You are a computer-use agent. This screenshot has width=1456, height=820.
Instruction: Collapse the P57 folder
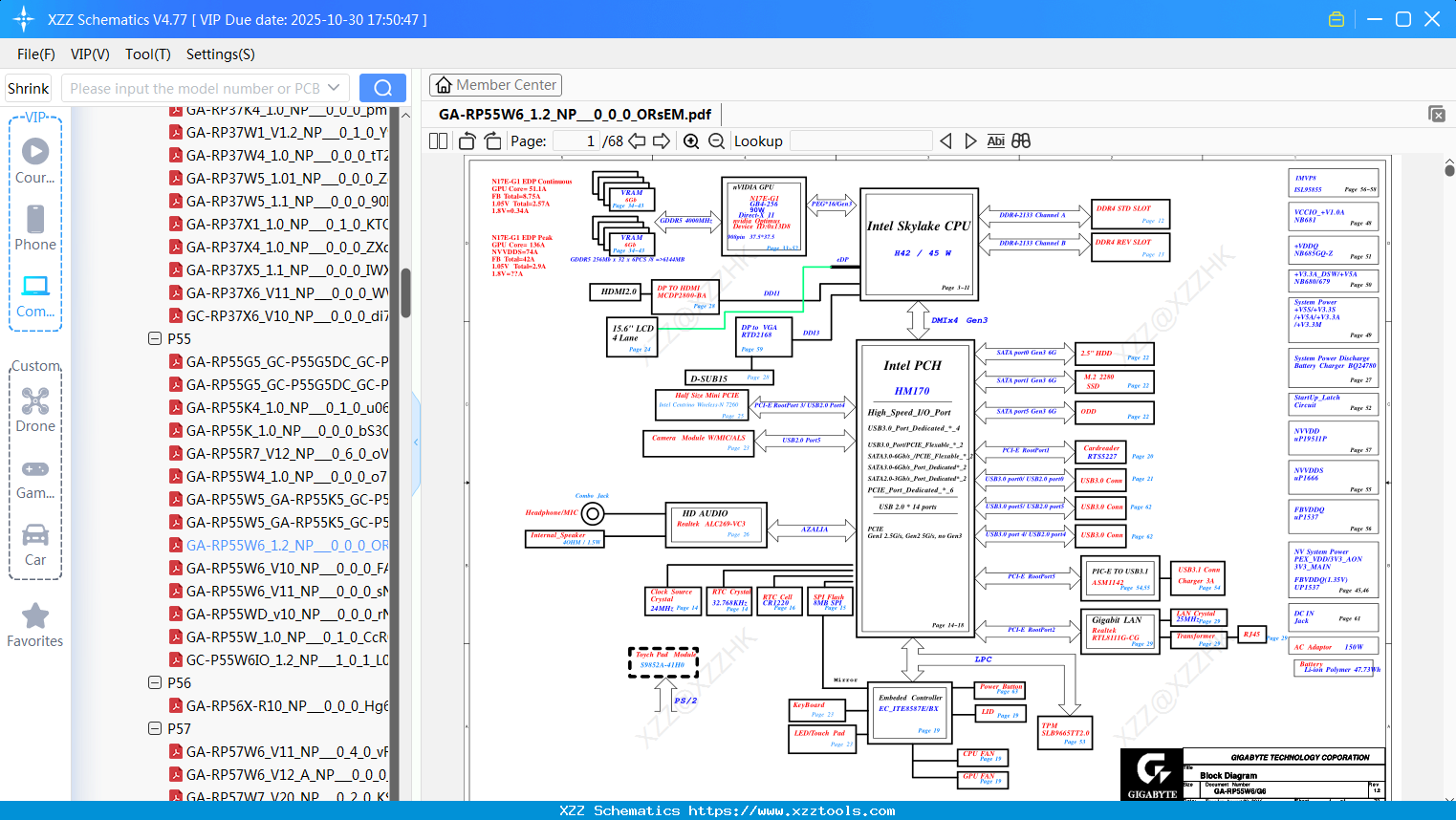tap(155, 728)
